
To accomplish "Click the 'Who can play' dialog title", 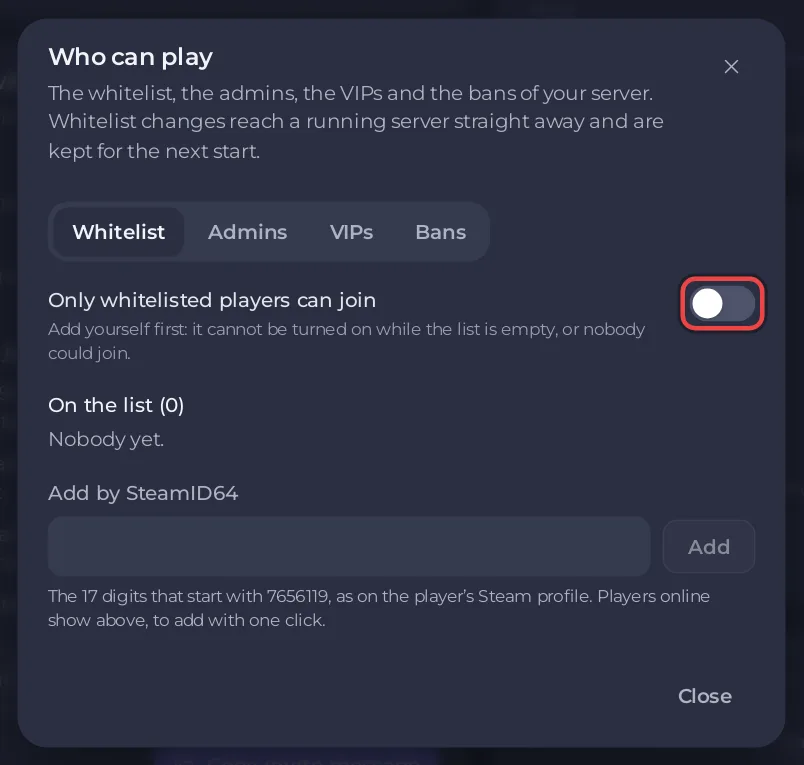I will pyautogui.click(x=130, y=57).
